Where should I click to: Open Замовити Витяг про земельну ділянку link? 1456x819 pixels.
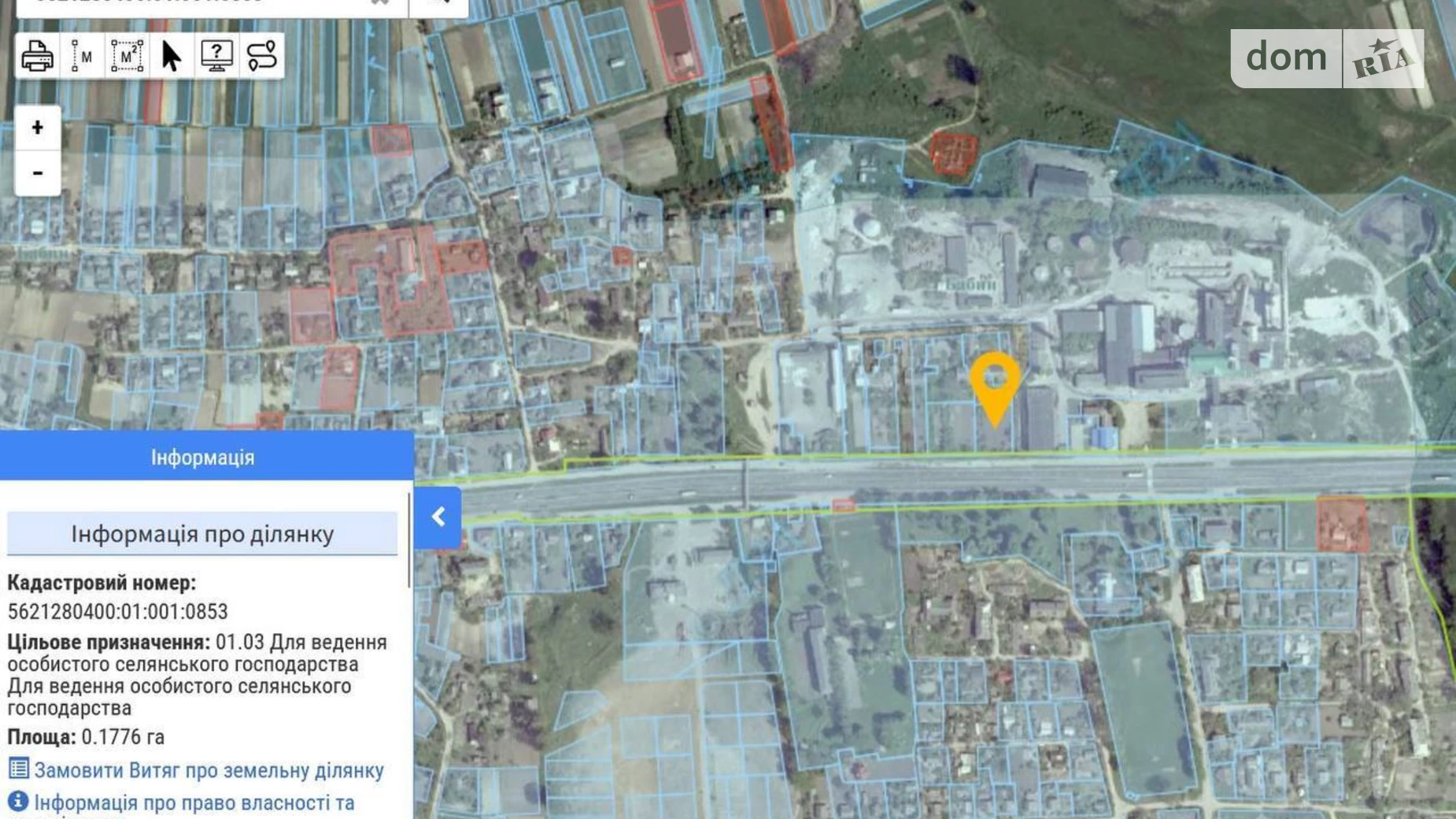click(x=209, y=770)
